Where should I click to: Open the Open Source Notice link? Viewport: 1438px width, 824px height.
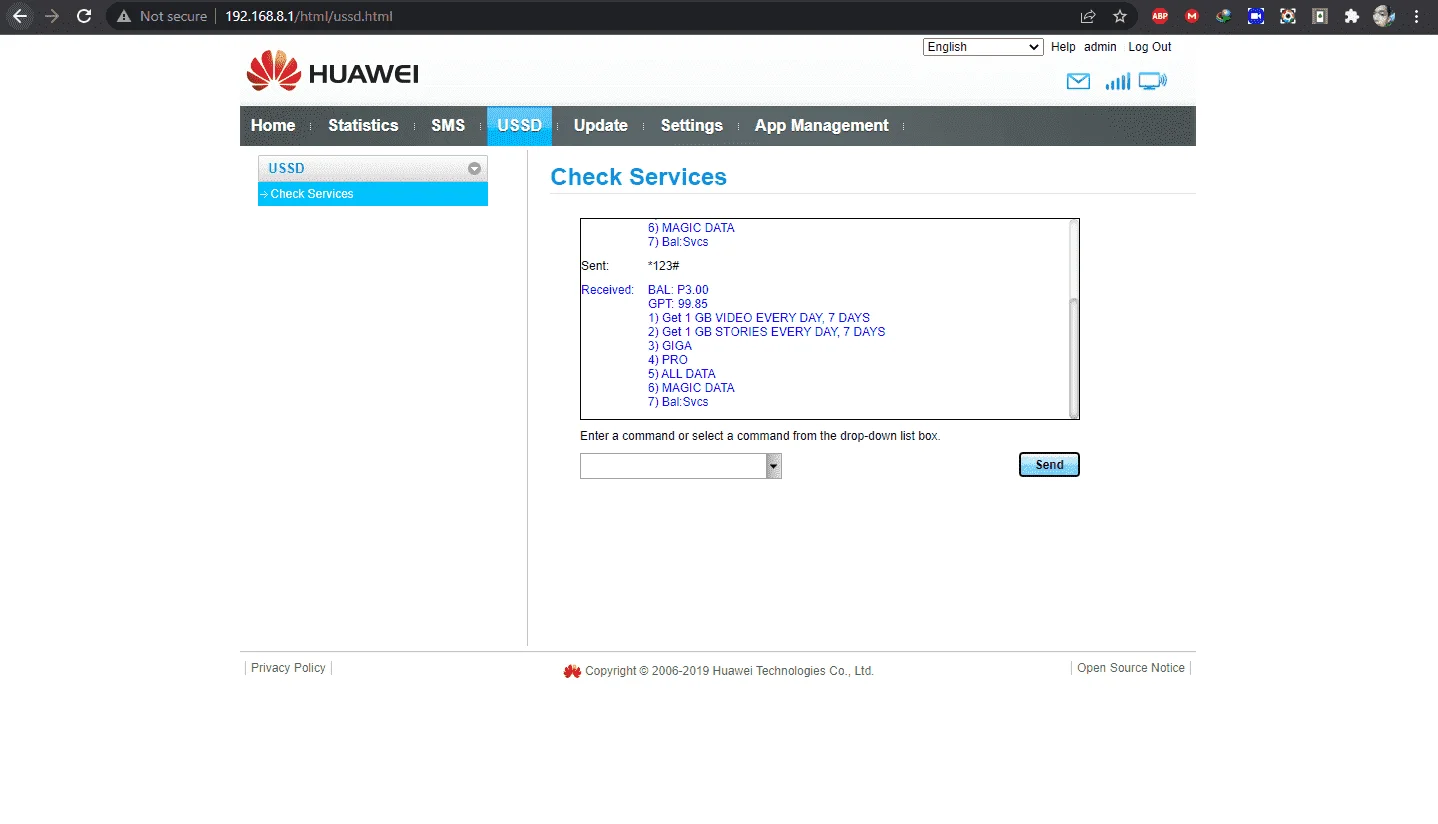1131,668
